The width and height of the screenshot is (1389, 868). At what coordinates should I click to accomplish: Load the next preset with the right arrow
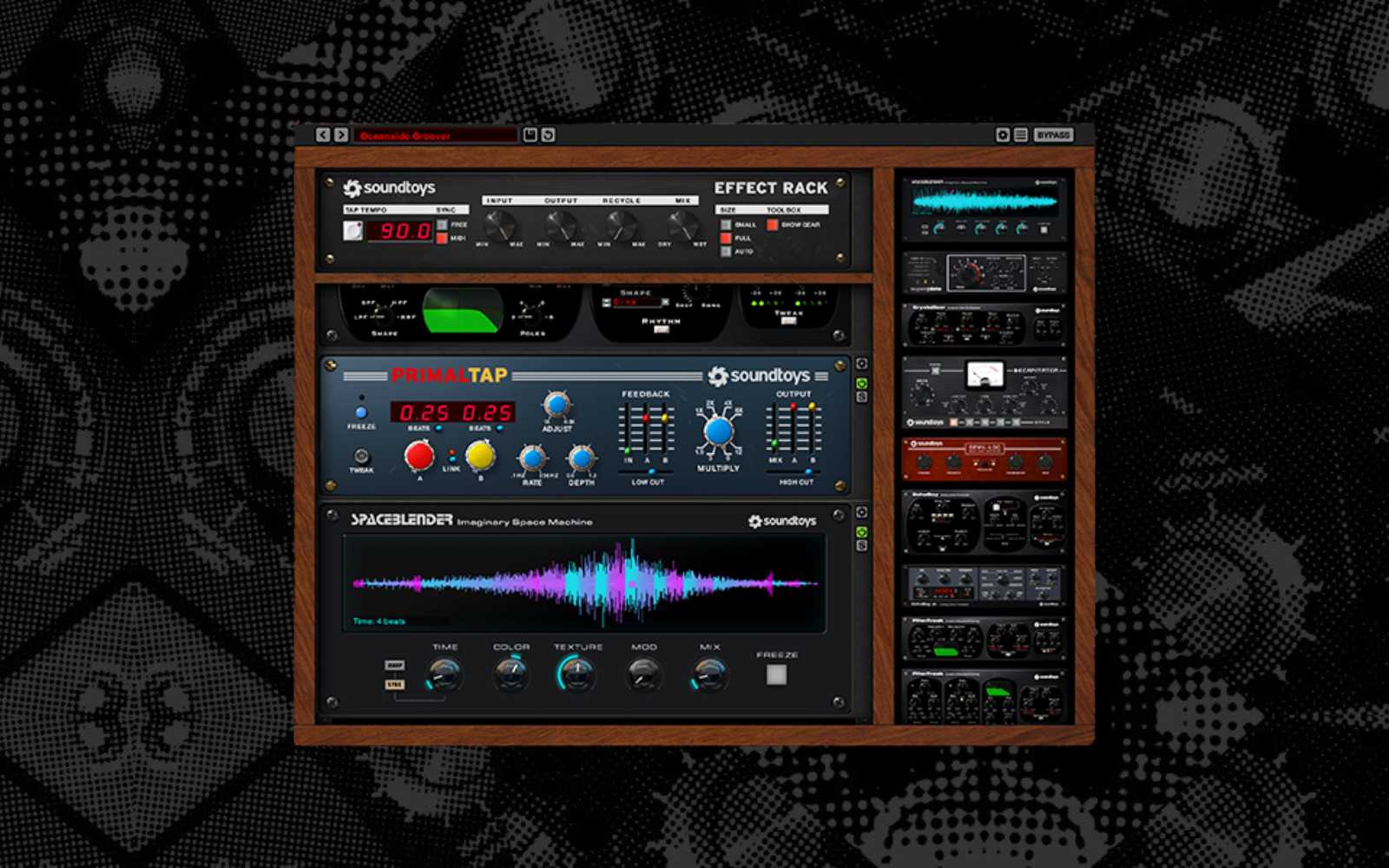[x=341, y=135]
